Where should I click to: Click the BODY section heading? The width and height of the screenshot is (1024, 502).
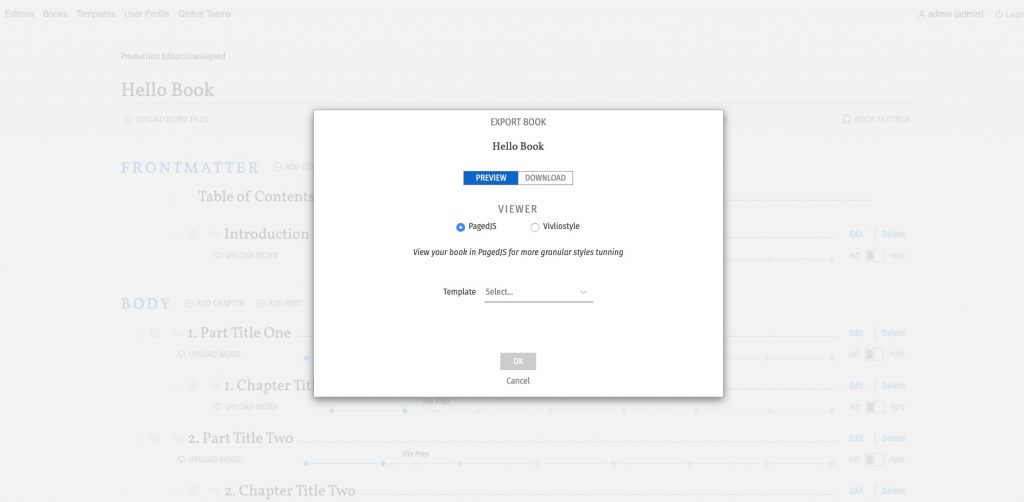coord(146,304)
